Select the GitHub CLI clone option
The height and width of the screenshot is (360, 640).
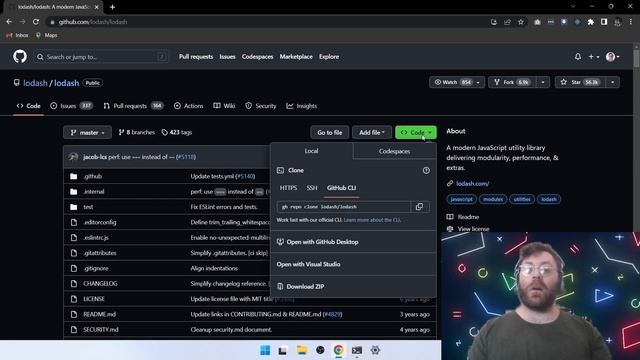tap(342, 188)
